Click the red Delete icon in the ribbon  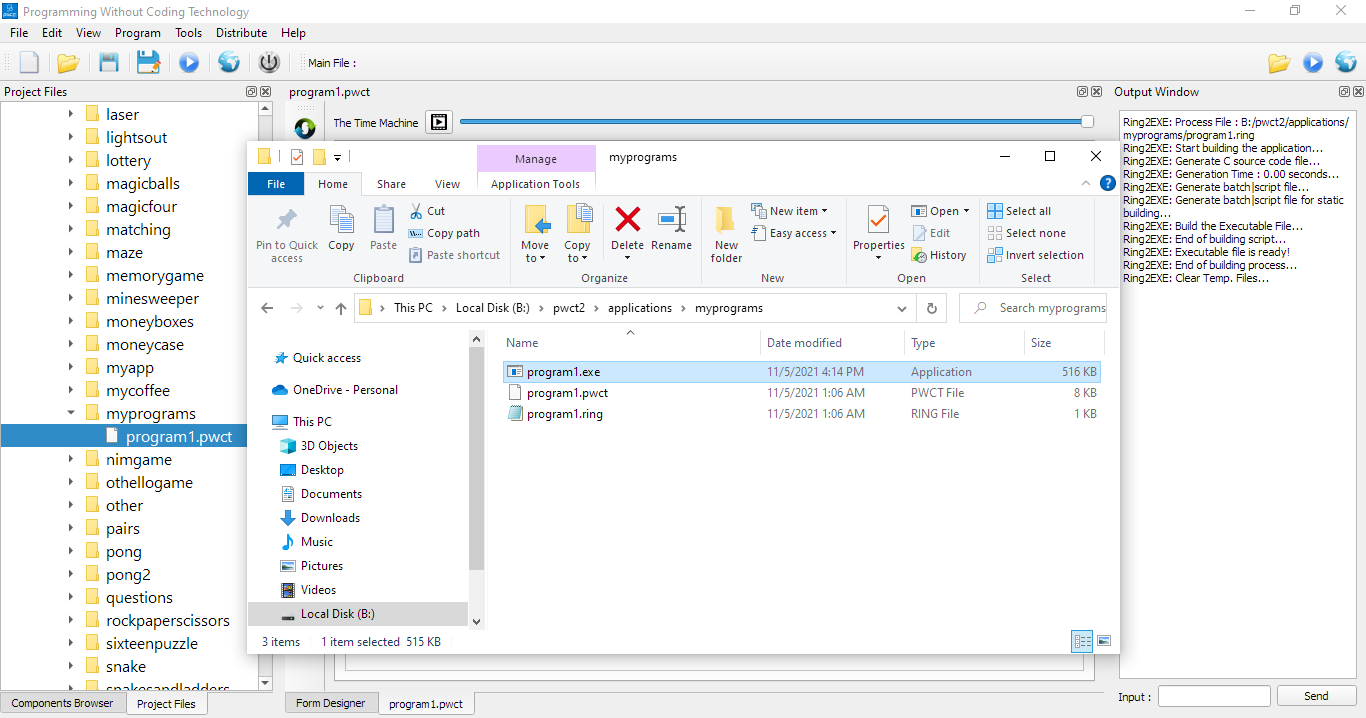627,229
